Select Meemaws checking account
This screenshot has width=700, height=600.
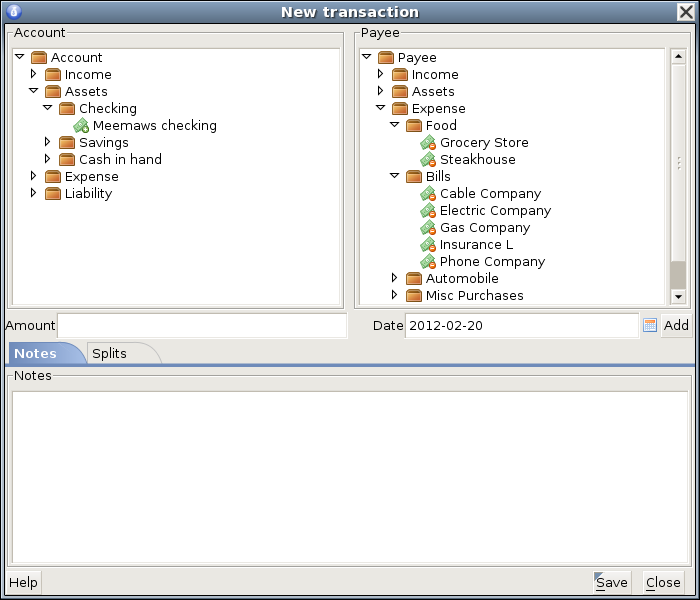(x=154, y=126)
